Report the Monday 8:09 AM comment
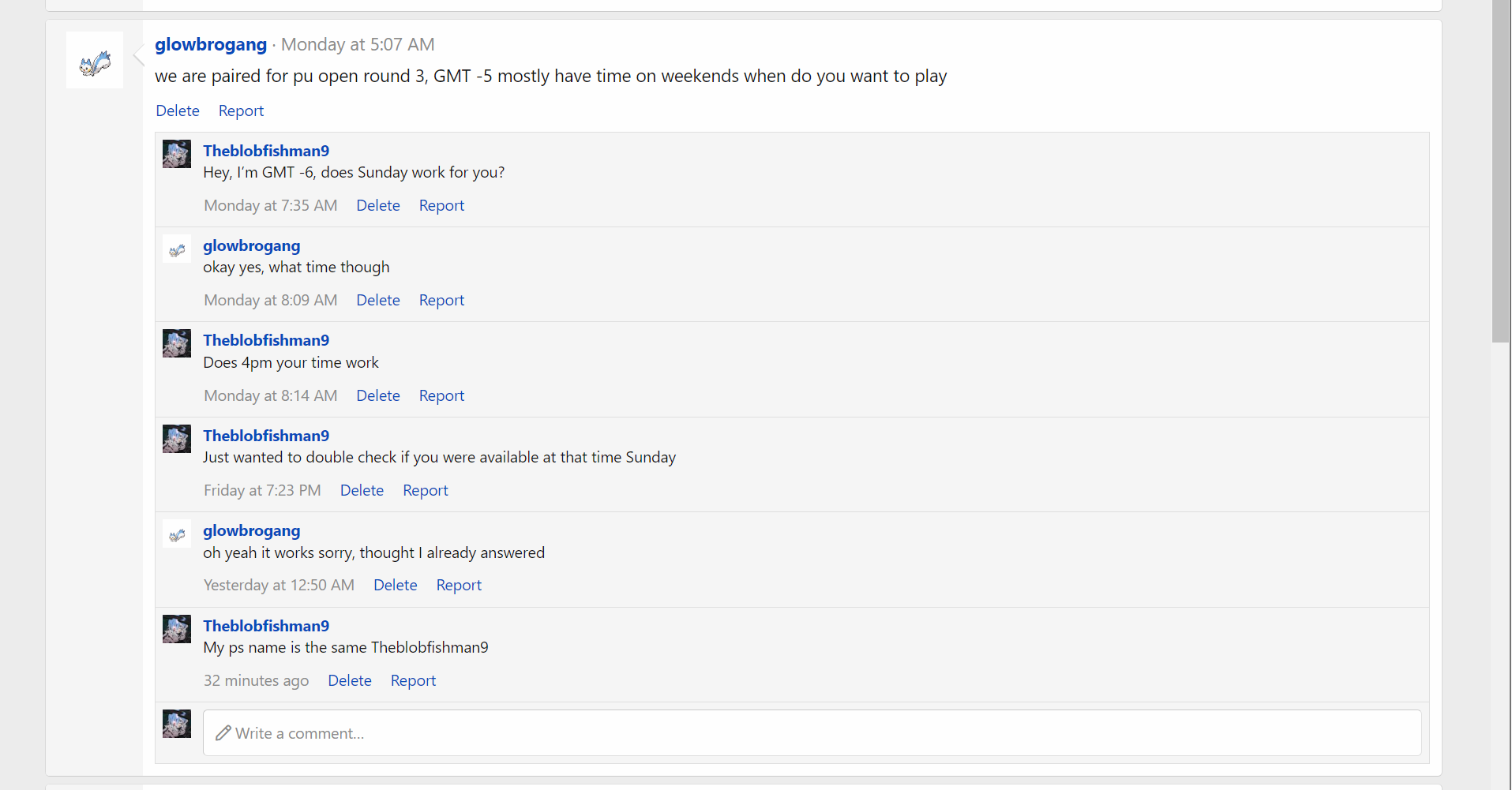 [x=441, y=301]
